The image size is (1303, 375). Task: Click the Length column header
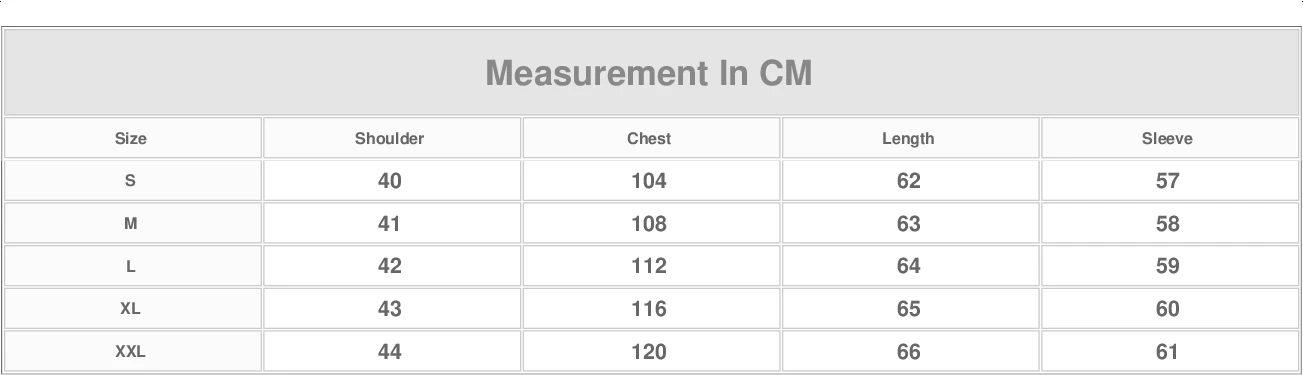908,138
